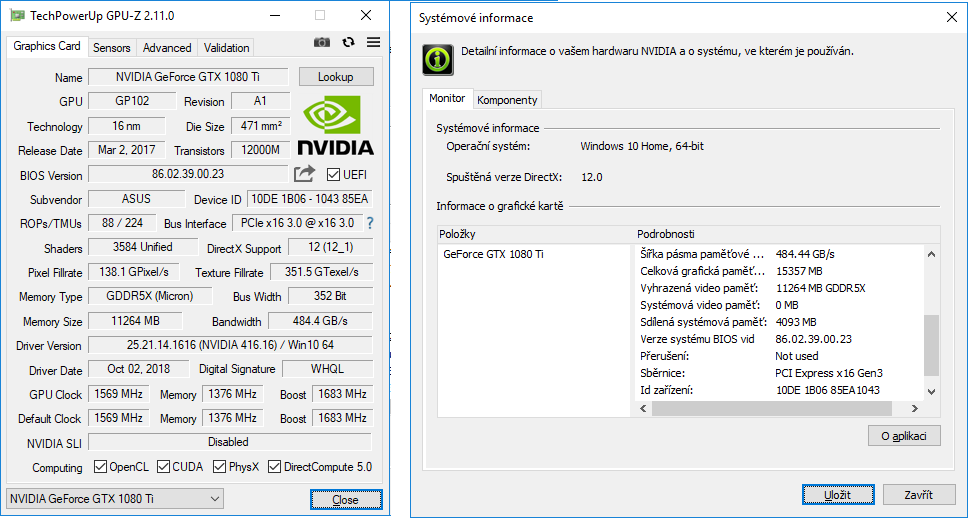Toggle the UEFI checkbox
Image resolution: width=980 pixels, height=521 pixels.
click(x=334, y=175)
